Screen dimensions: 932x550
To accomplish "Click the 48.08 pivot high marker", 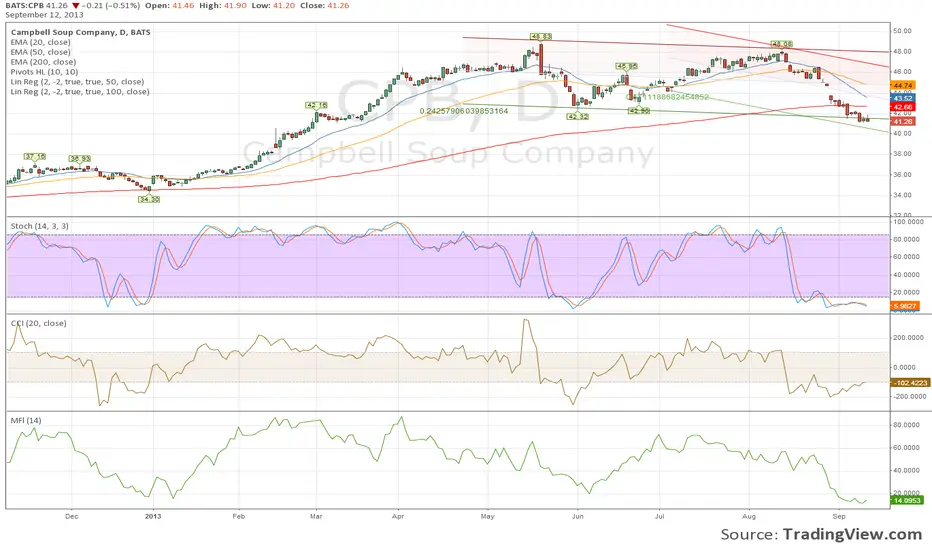I will (x=782, y=44).
